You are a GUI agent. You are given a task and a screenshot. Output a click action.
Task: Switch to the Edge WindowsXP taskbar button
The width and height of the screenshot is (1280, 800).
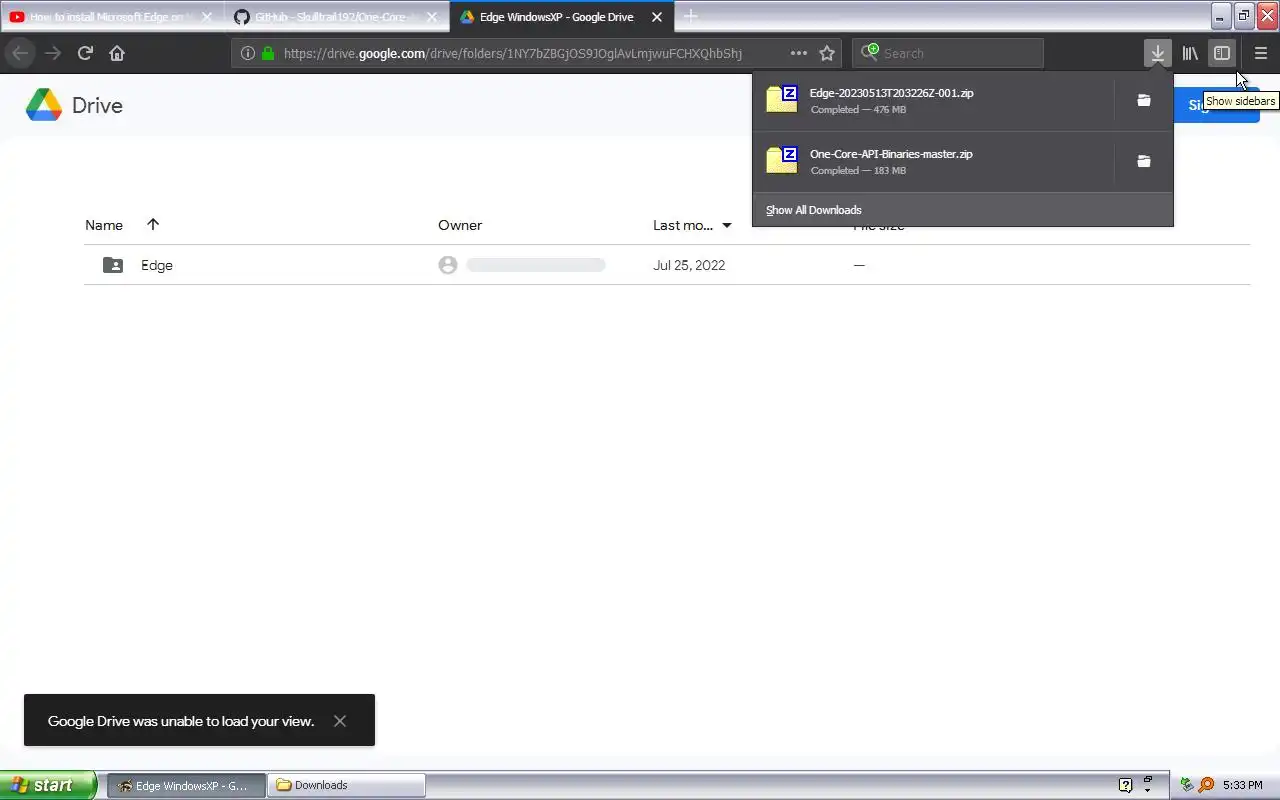pos(187,785)
